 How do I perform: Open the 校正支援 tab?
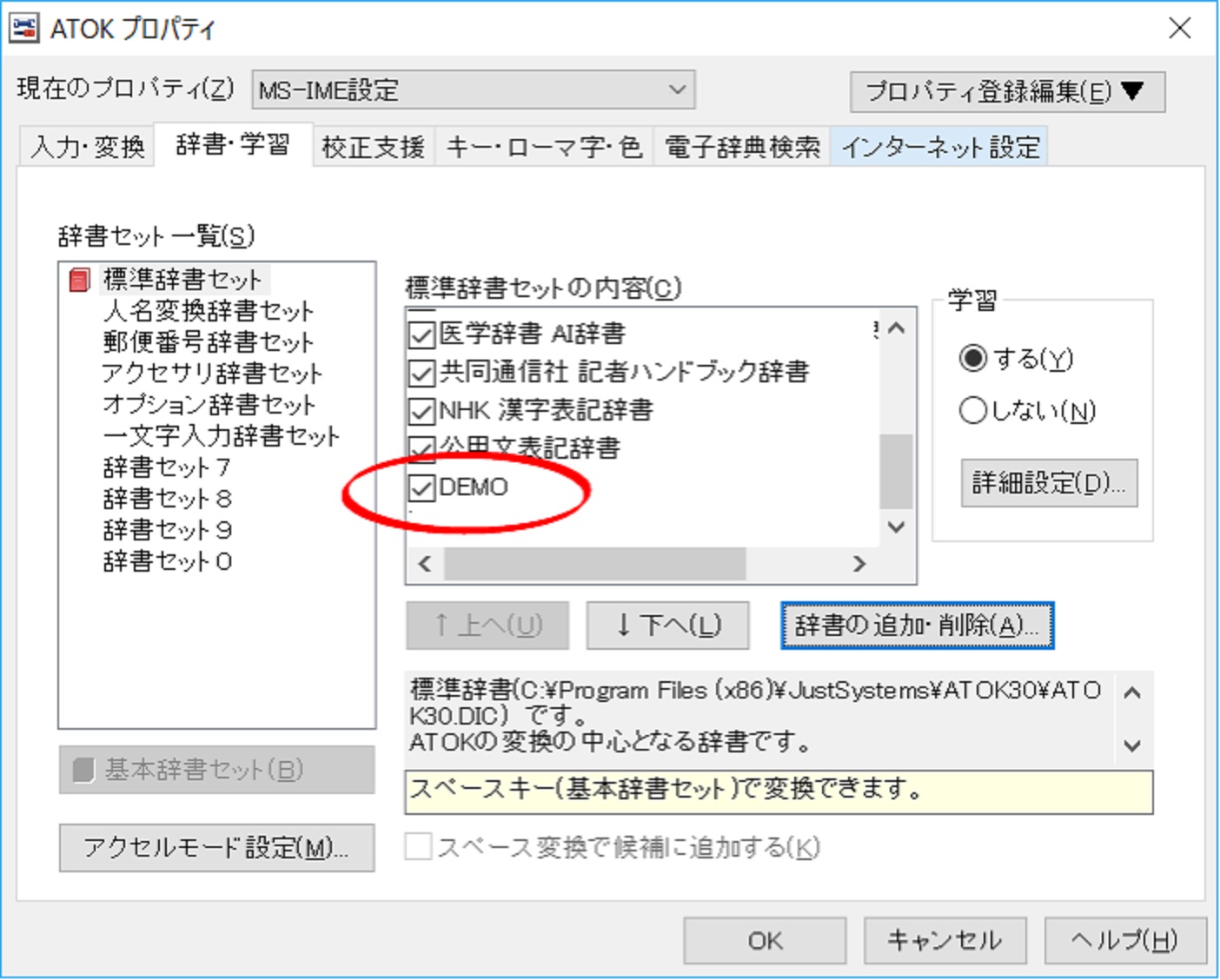pos(373,147)
